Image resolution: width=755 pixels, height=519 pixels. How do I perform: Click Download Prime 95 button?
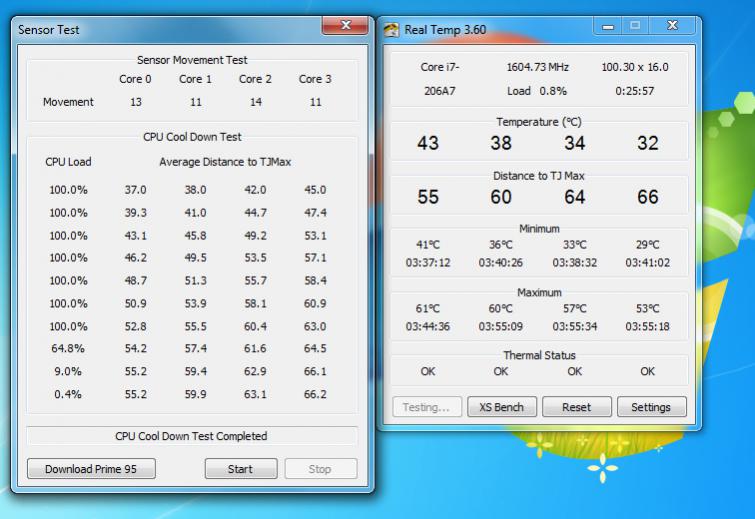click(91, 468)
